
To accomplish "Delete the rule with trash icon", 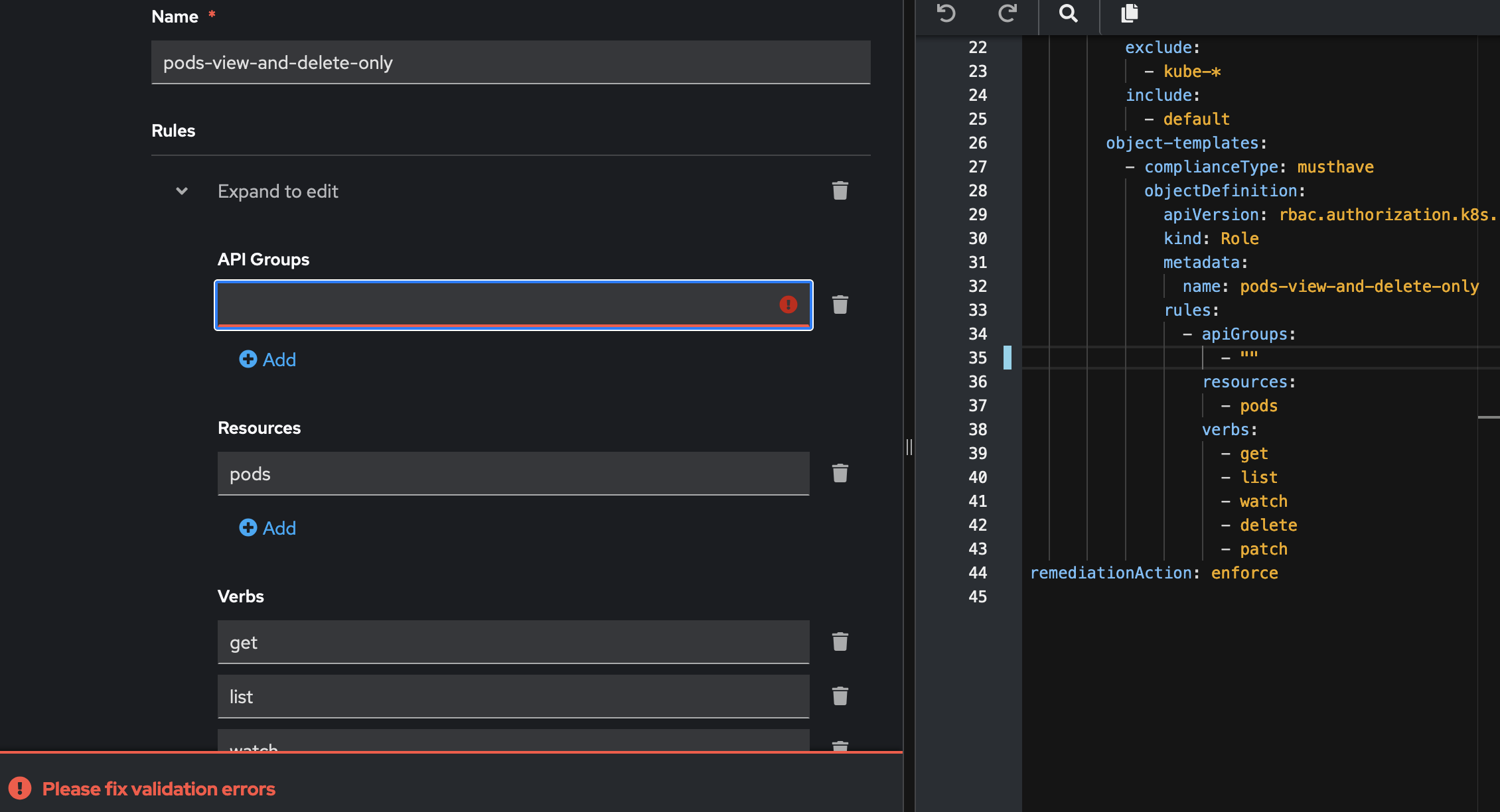I will [x=840, y=191].
